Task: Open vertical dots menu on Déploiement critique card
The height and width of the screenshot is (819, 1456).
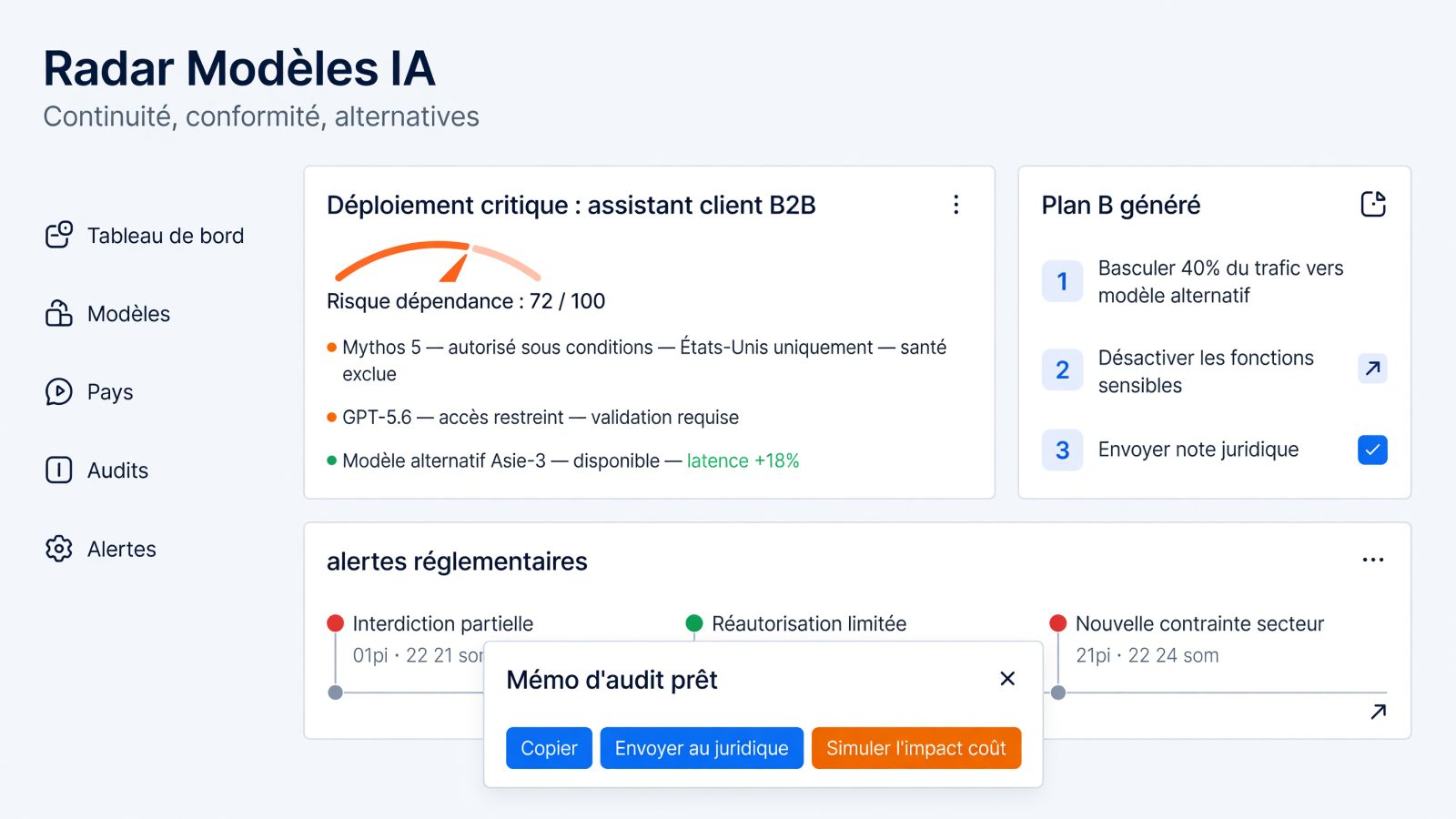Action: tap(955, 205)
